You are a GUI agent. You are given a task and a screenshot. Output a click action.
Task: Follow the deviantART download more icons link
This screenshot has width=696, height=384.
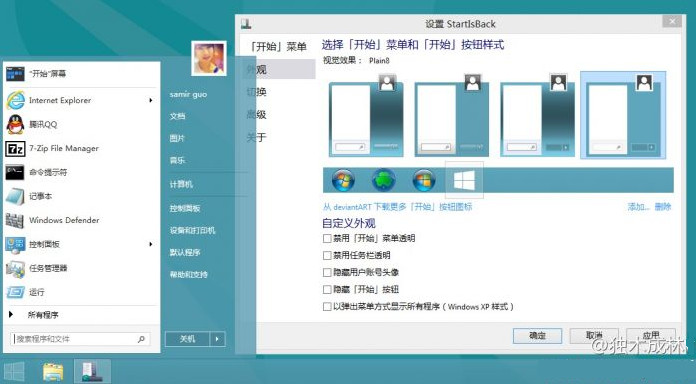(397, 207)
